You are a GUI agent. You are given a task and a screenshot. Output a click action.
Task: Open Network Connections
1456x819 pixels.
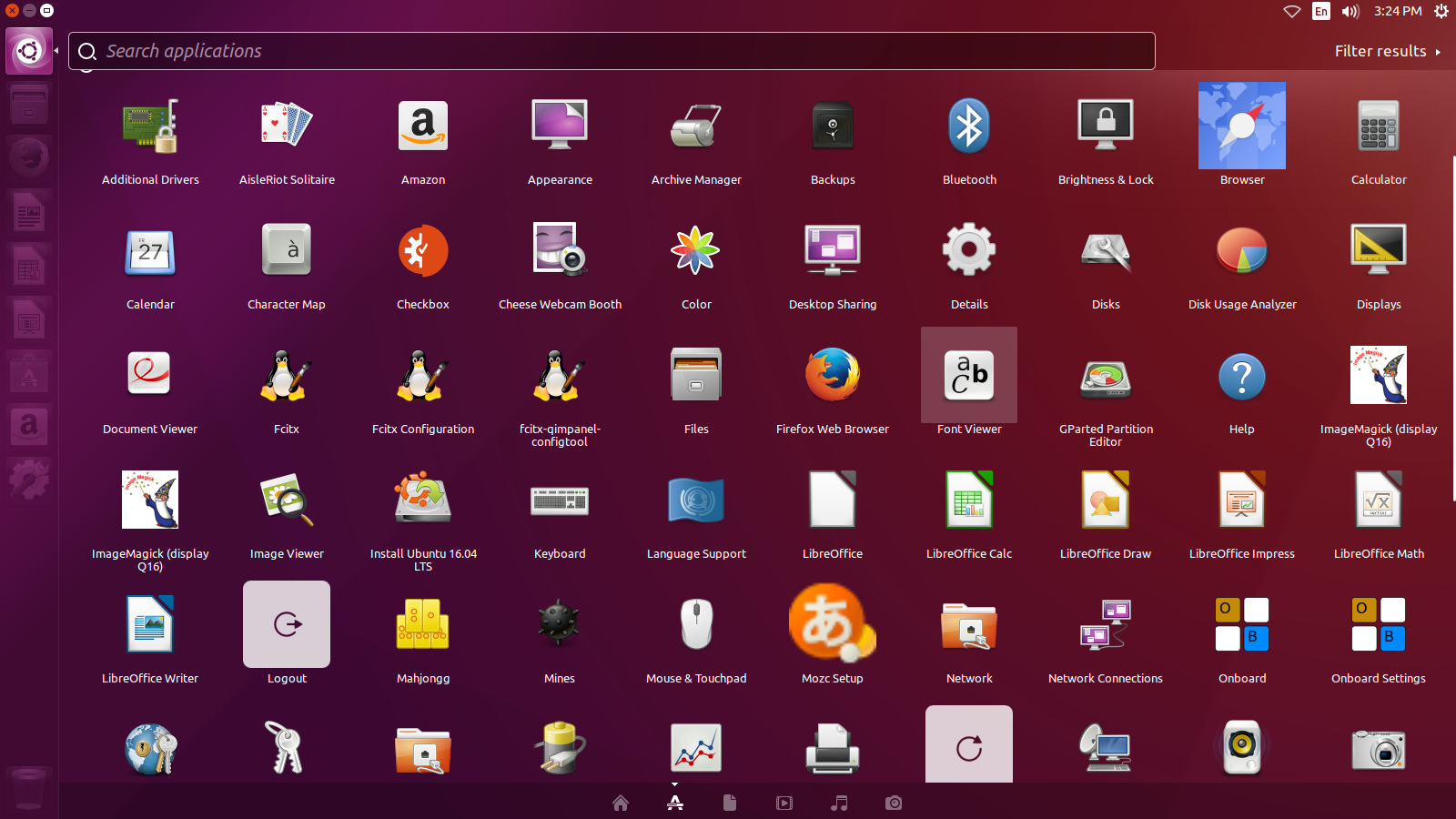point(1106,624)
